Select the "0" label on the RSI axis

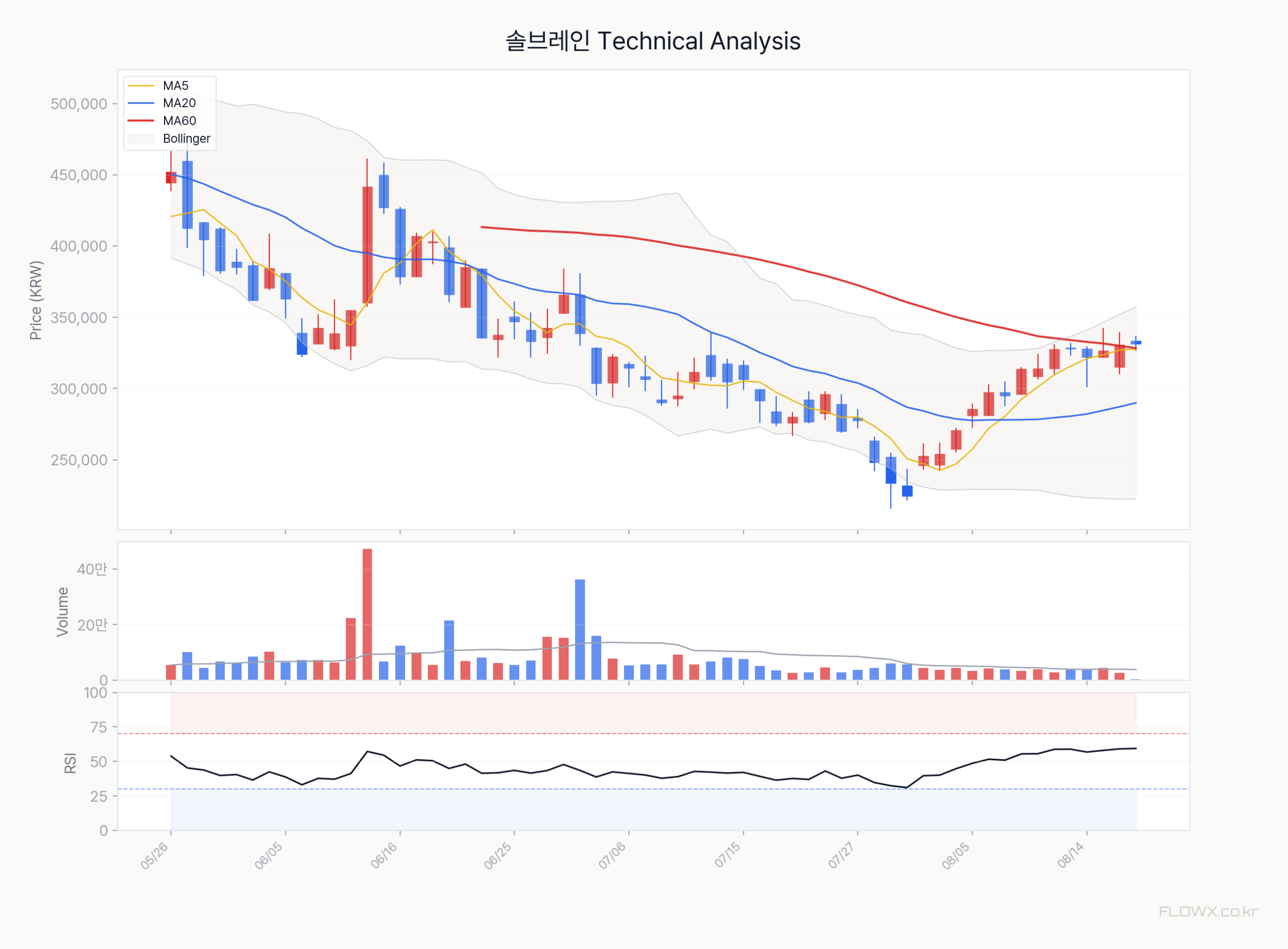[103, 831]
